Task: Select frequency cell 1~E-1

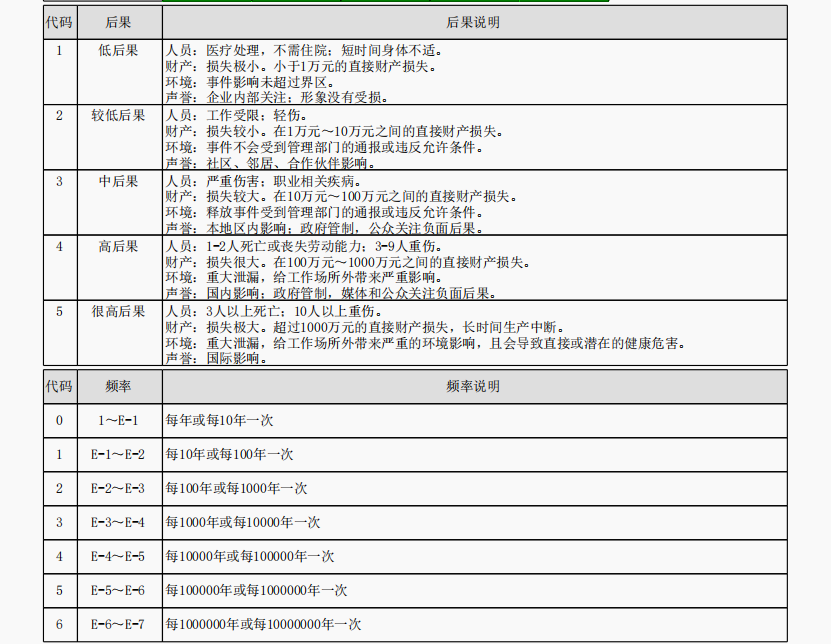Action: [120, 421]
